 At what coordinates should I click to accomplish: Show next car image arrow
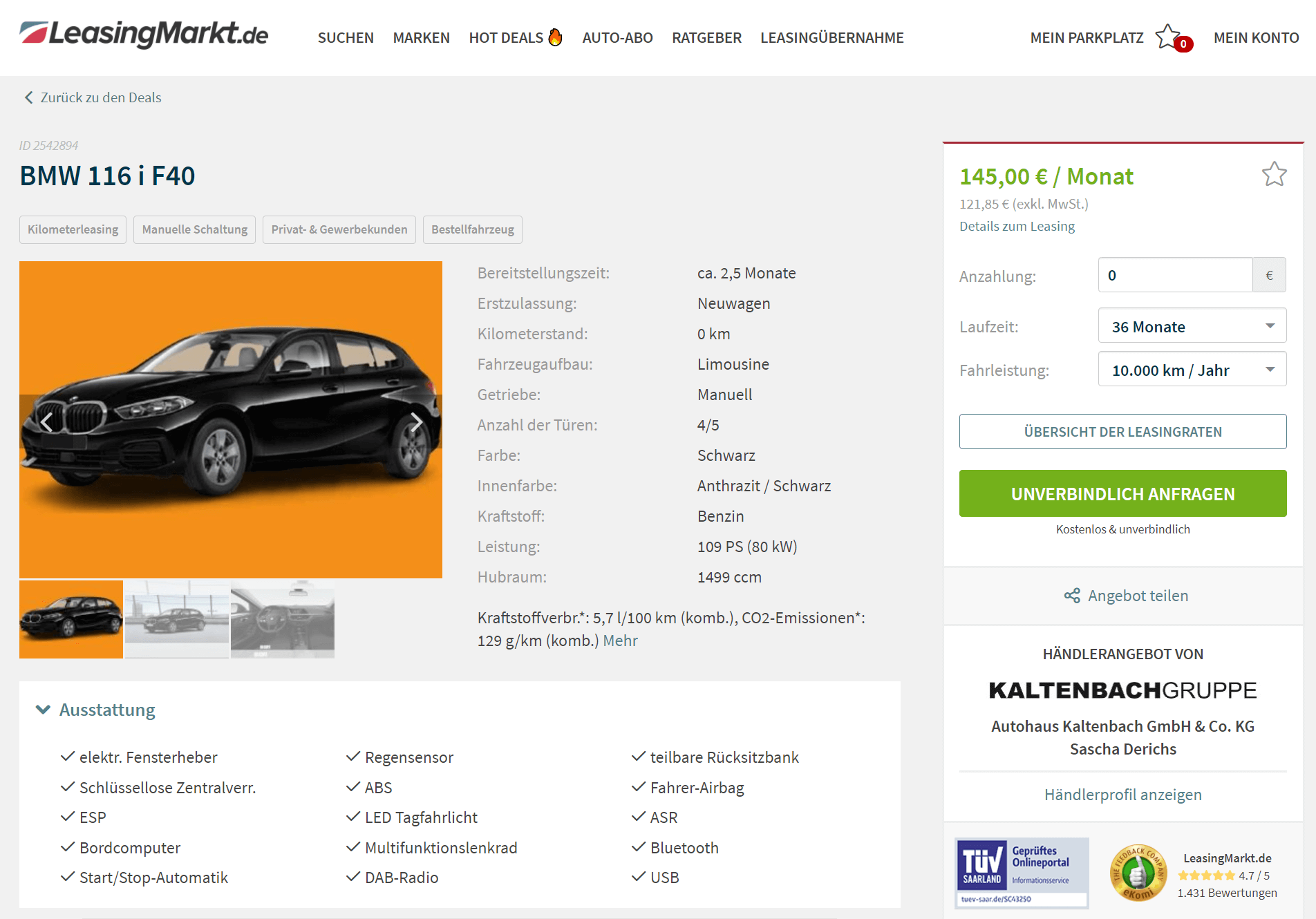(x=416, y=421)
